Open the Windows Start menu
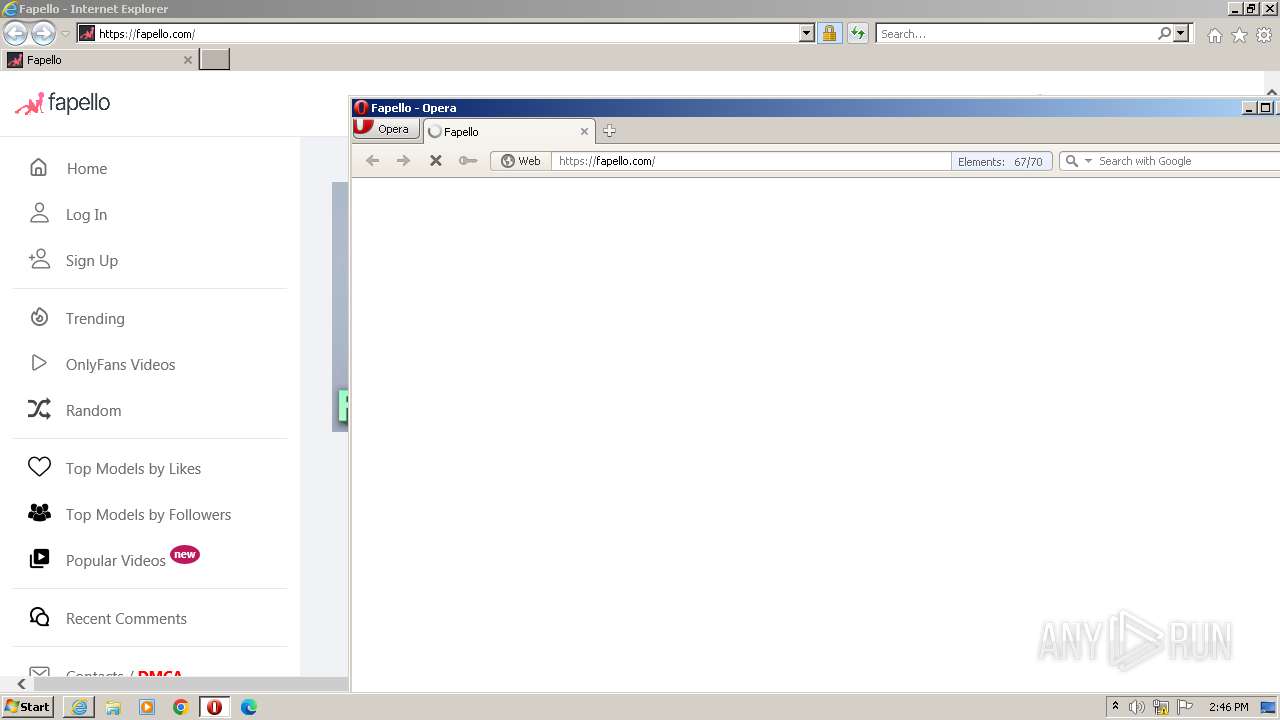Screen dimensions: 1280x720 pos(28,707)
